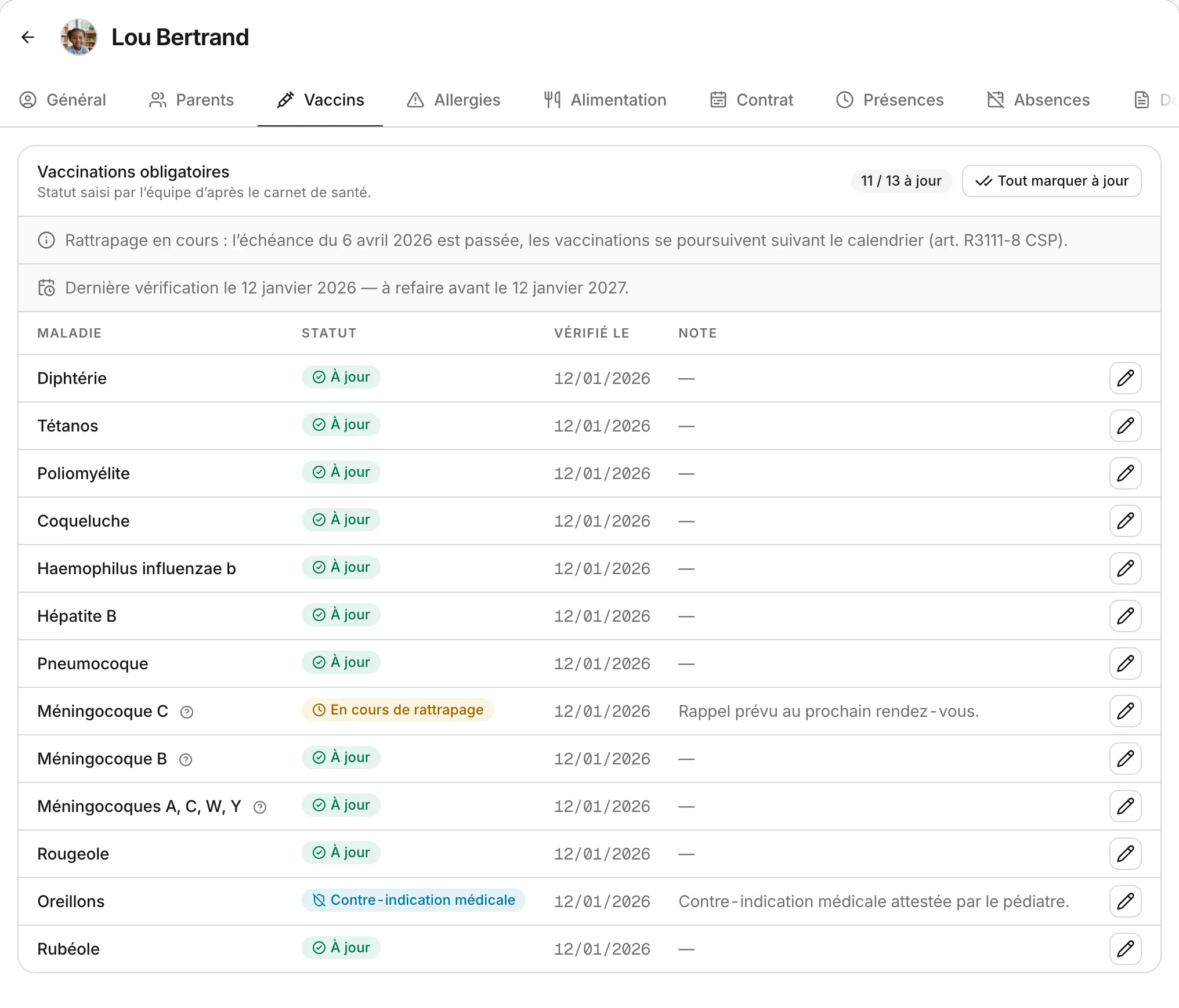Select the Vaccins tab
The width and height of the screenshot is (1179, 1008).
click(x=320, y=100)
